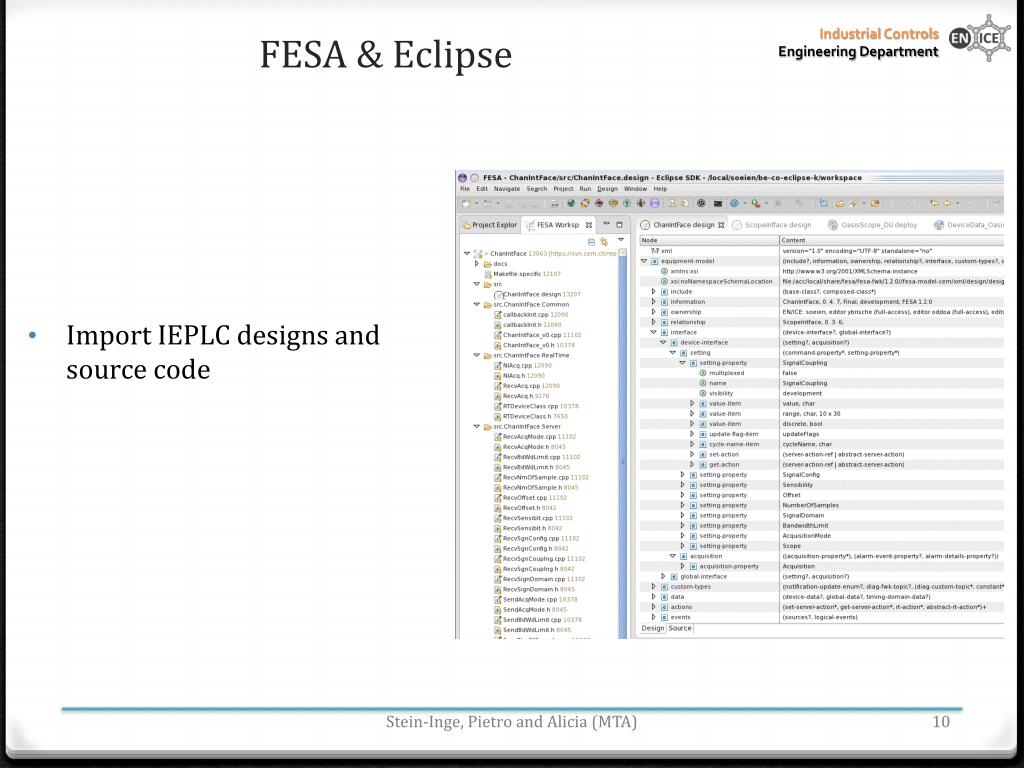
Task: Click the set-action node row
Action: pyautogui.click(x=822, y=455)
